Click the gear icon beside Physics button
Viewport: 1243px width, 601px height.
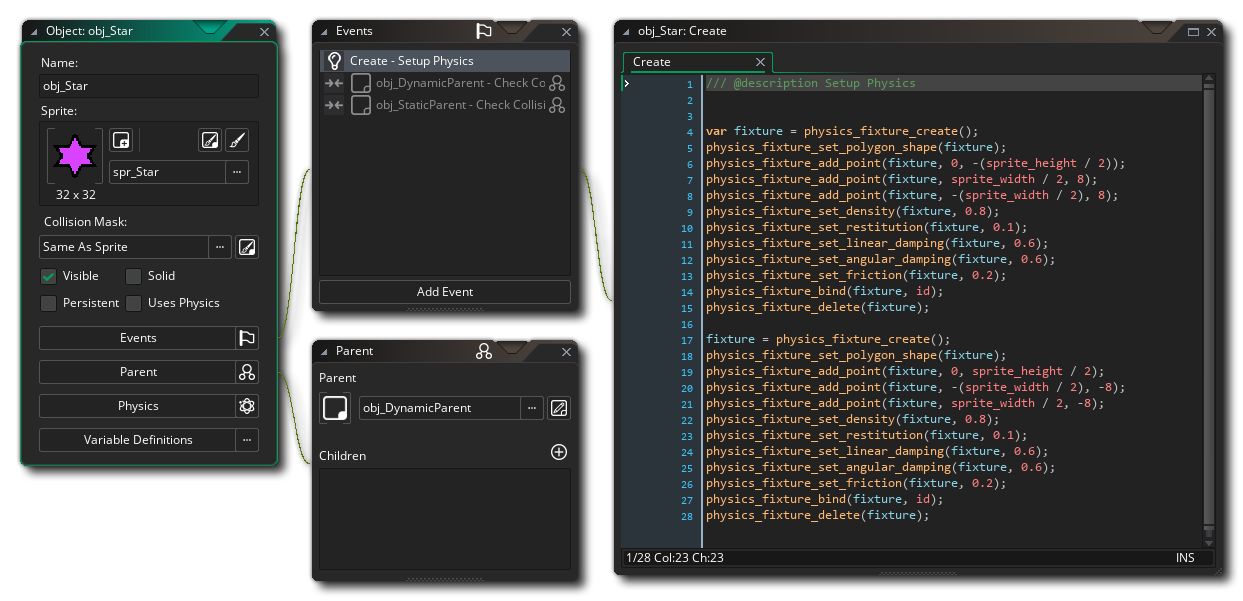click(x=247, y=406)
